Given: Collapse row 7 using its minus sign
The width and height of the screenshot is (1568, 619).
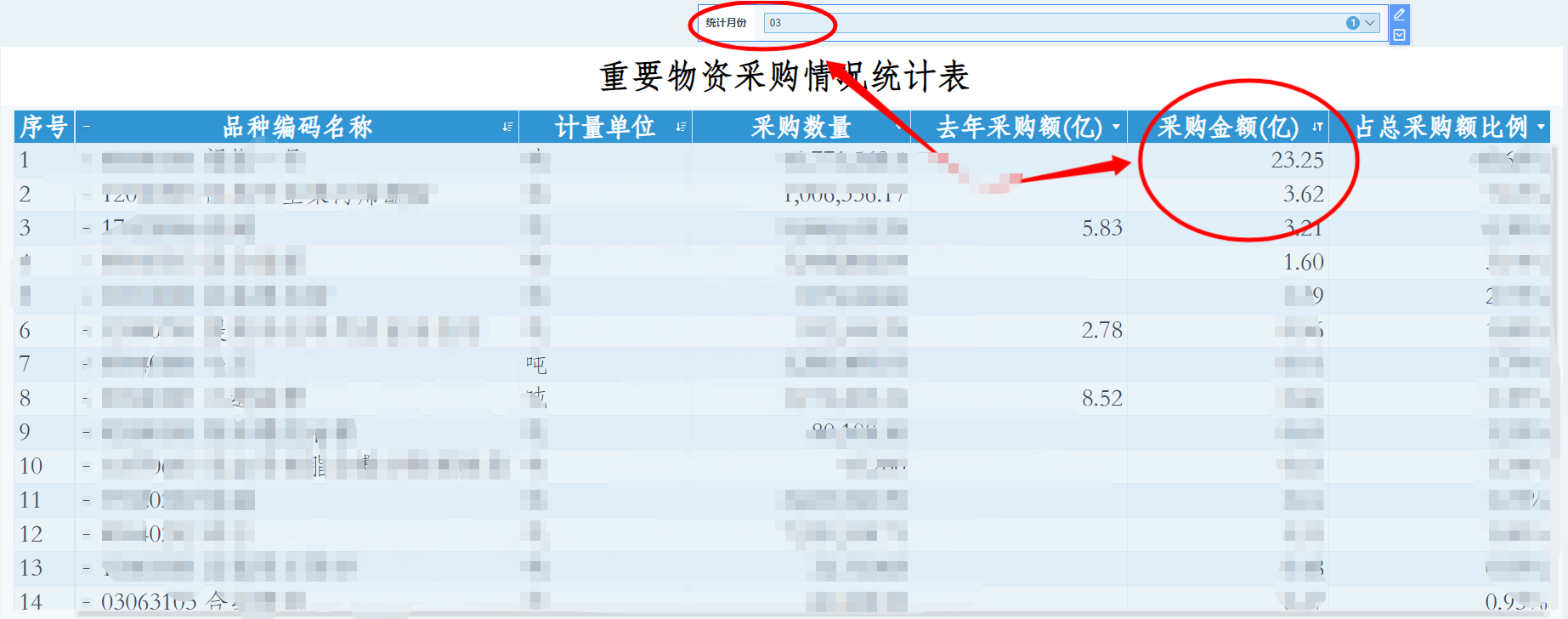Looking at the screenshot, I should click(x=86, y=365).
